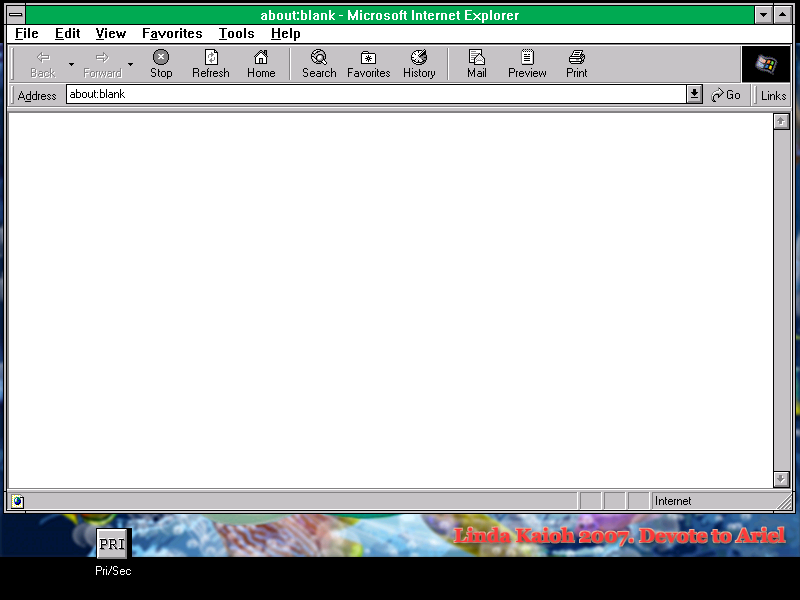Screen dimensions: 800x600
Task: Click the scrollbar down arrow
Action: (x=781, y=479)
